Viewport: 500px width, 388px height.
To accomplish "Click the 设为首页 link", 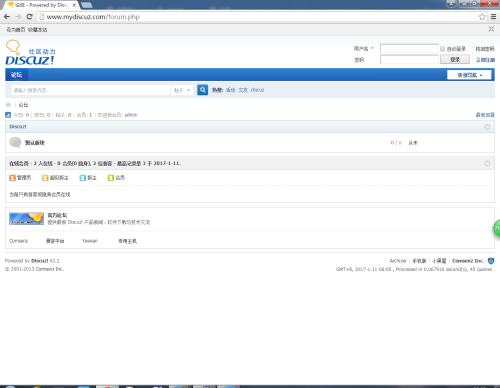I will tap(16, 30).
